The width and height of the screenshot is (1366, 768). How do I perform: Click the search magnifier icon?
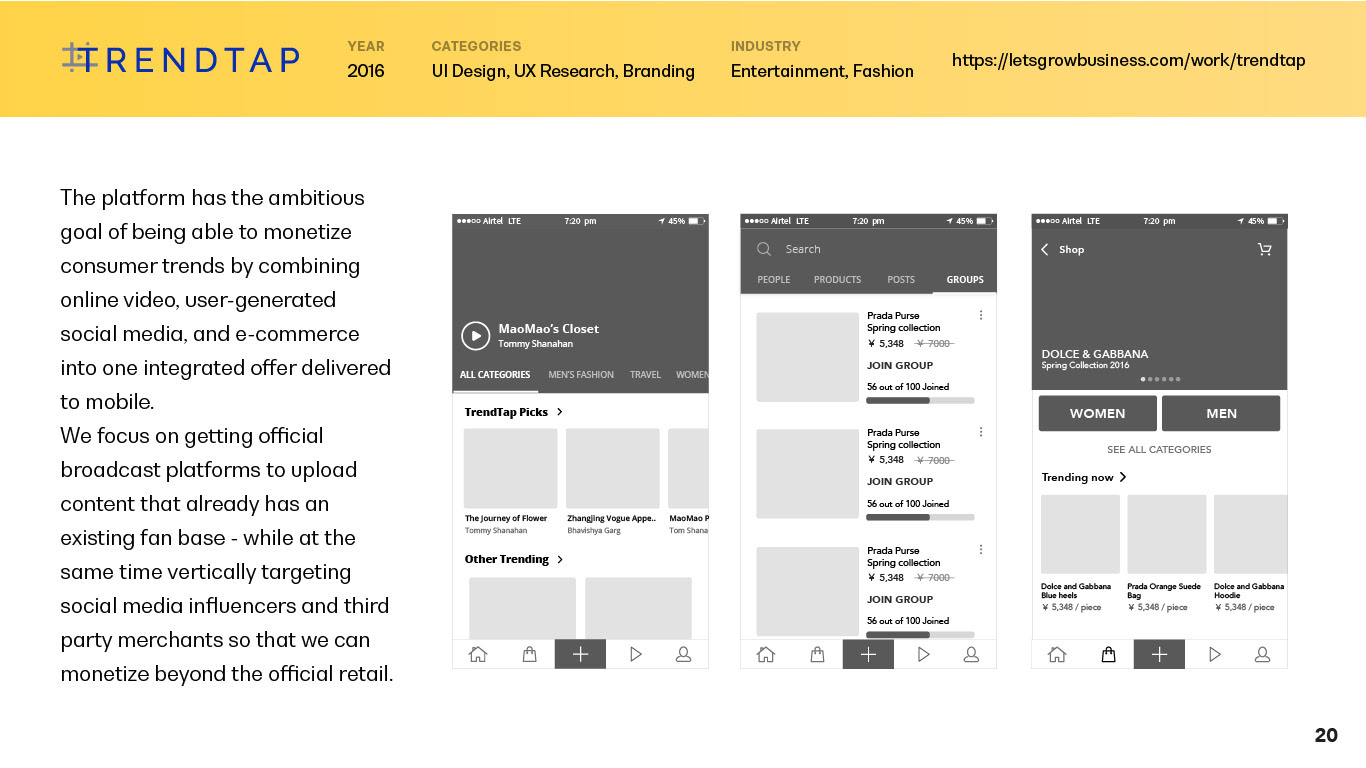click(x=764, y=249)
